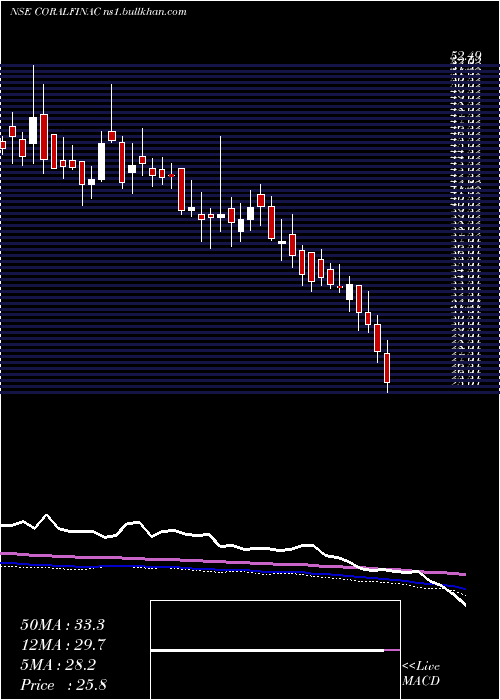Click the MACD histogram panel box
The width and height of the screenshot is (500, 700).
click(275, 650)
